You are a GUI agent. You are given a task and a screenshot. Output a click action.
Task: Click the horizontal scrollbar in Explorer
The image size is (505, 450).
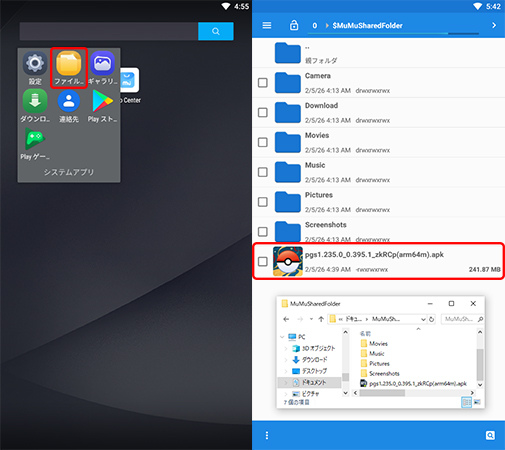(383, 393)
